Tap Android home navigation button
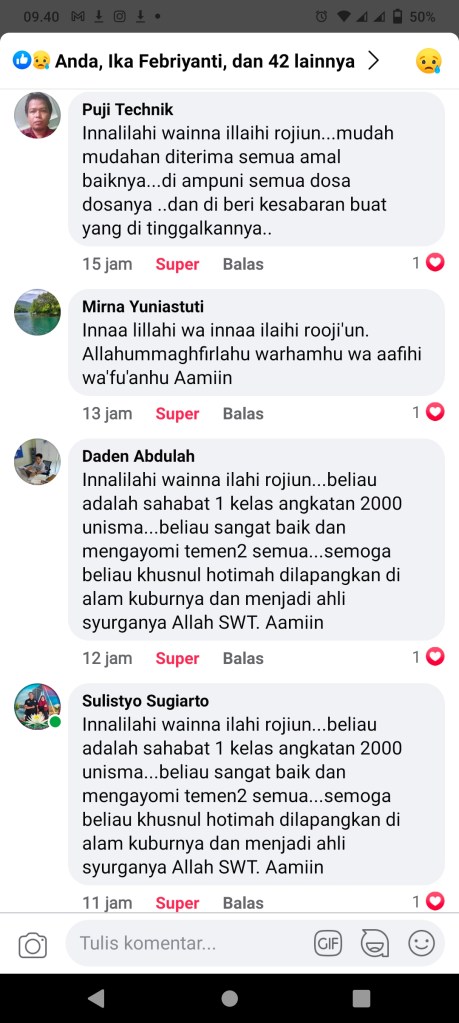This screenshot has height=1023, width=459. (230, 998)
